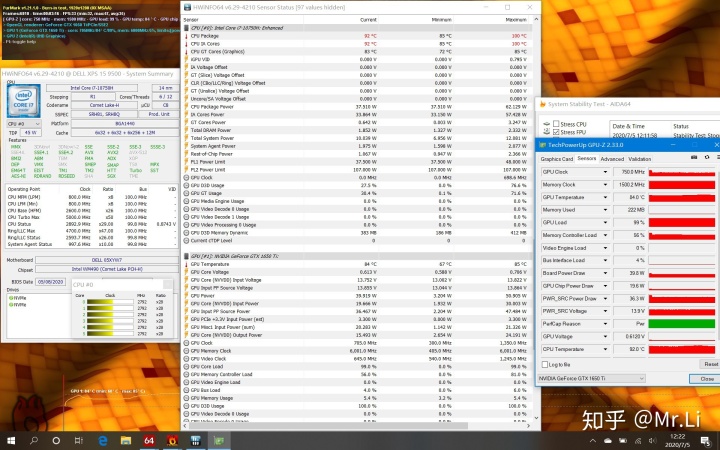720x450 pixels.
Task: Open the NVIDIA GeForce GTX 1650 Ti selector
Action: click(591, 378)
